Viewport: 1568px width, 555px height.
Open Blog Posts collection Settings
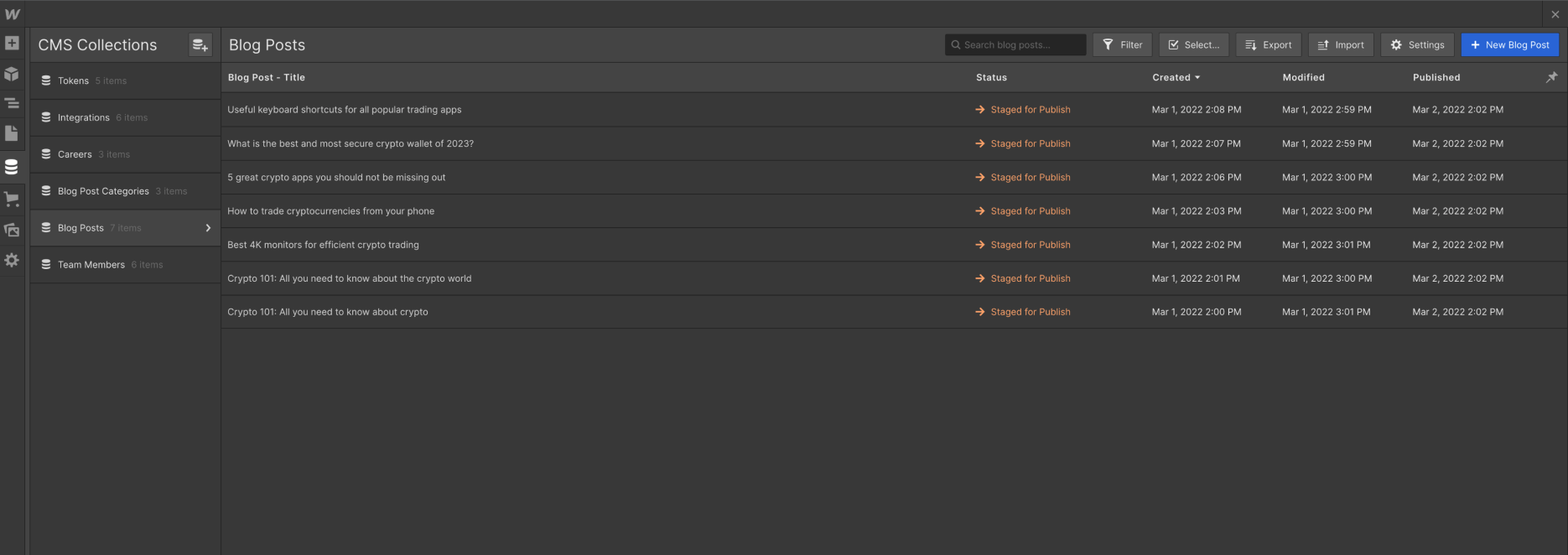coord(1418,45)
